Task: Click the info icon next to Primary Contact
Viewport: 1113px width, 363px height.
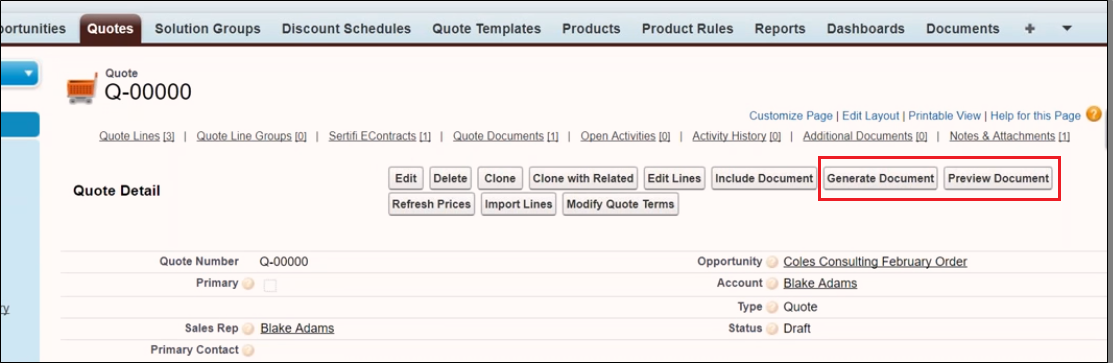Action: (x=248, y=350)
